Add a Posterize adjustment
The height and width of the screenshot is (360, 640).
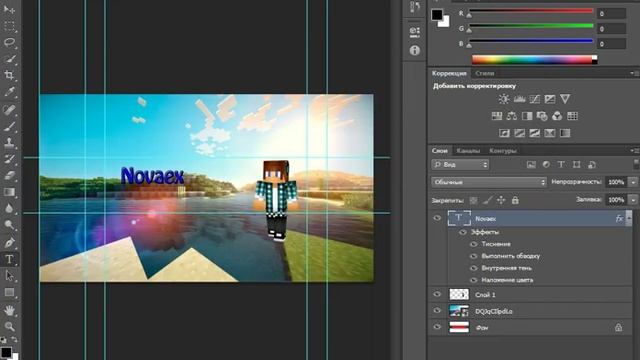tap(519, 133)
